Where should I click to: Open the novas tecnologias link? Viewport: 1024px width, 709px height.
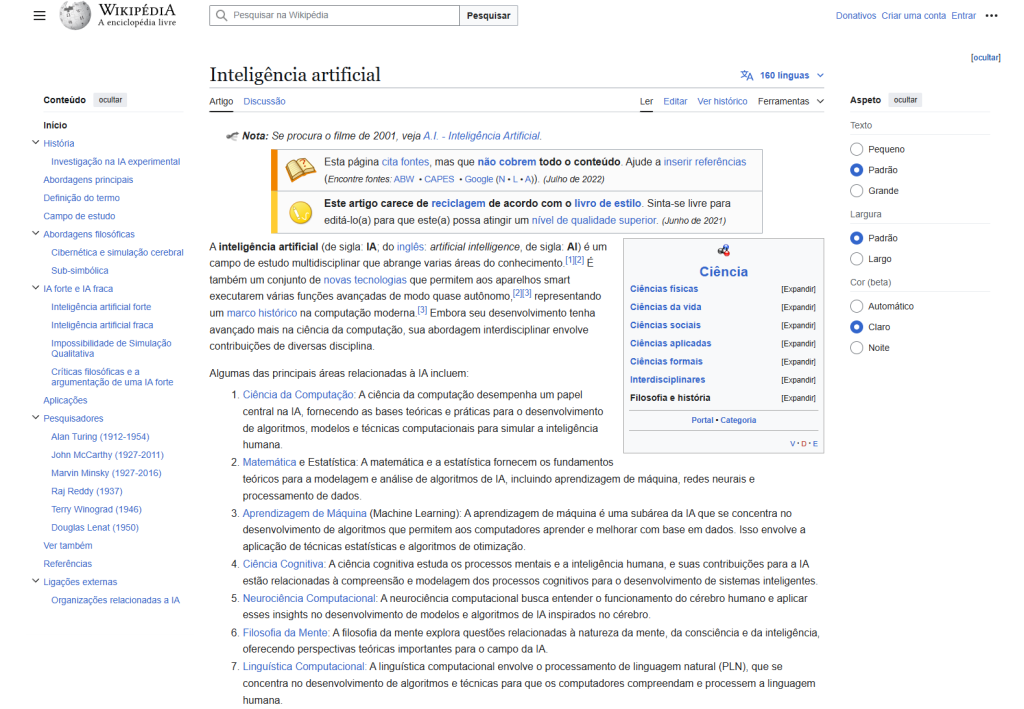365,280
